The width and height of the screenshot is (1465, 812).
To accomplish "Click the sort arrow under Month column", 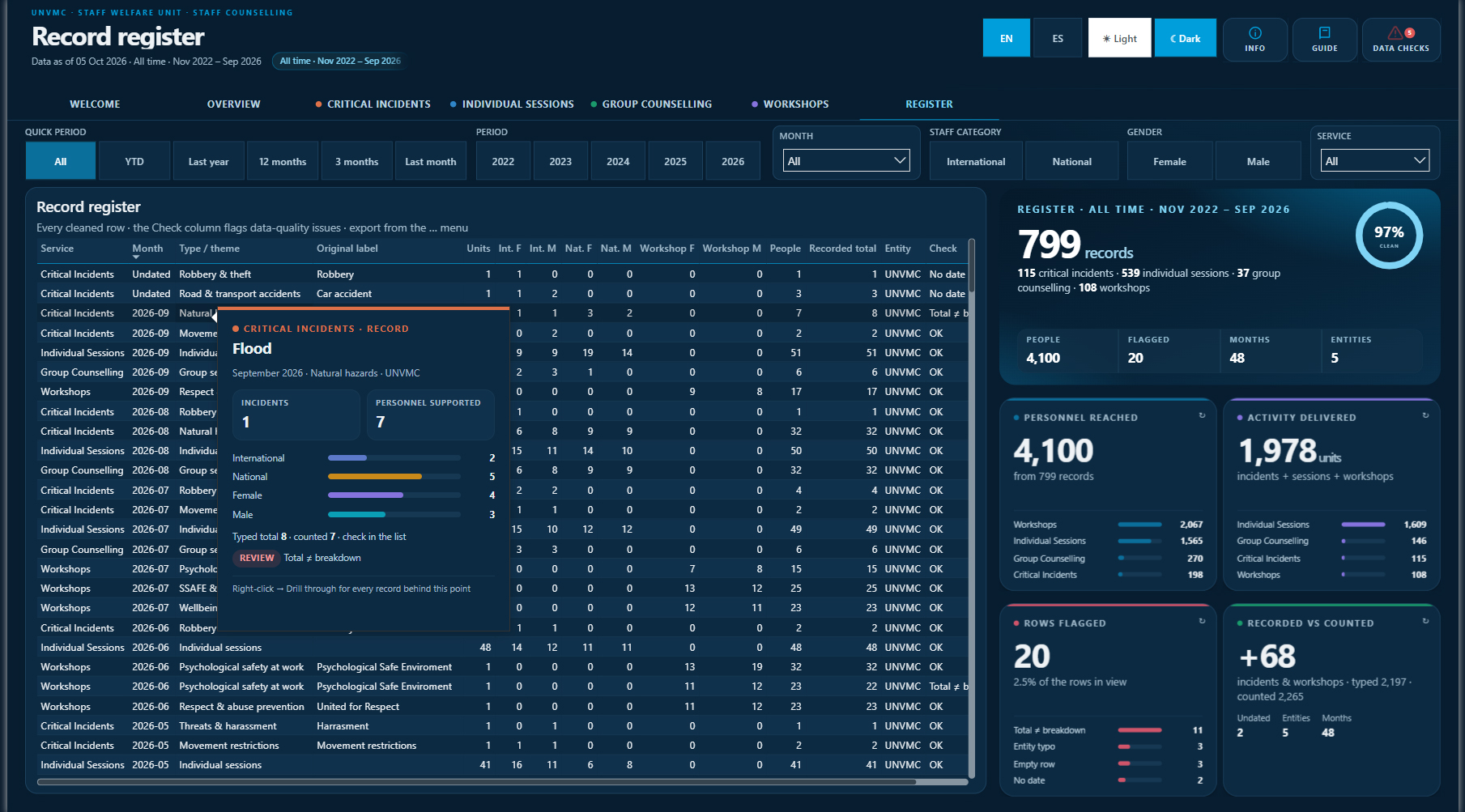I will [136, 257].
